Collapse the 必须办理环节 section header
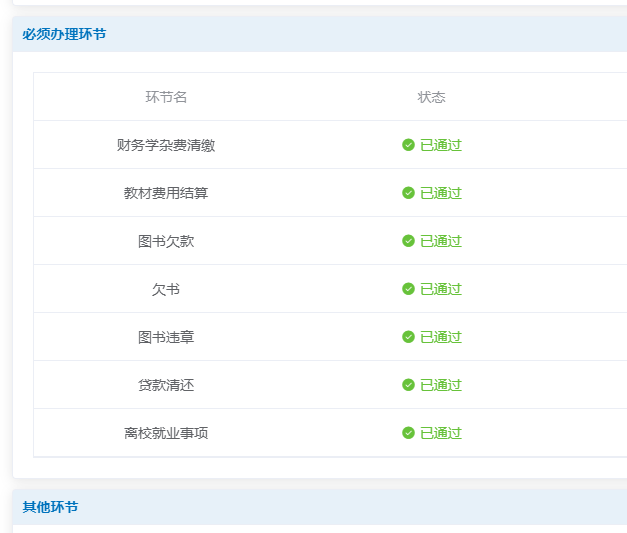This screenshot has width=627, height=533. pyautogui.click(x=64, y=34)
